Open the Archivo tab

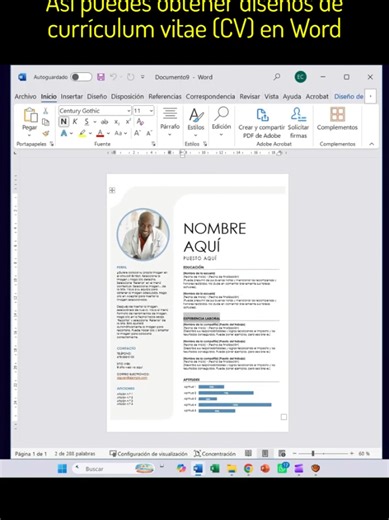point(25,96)
